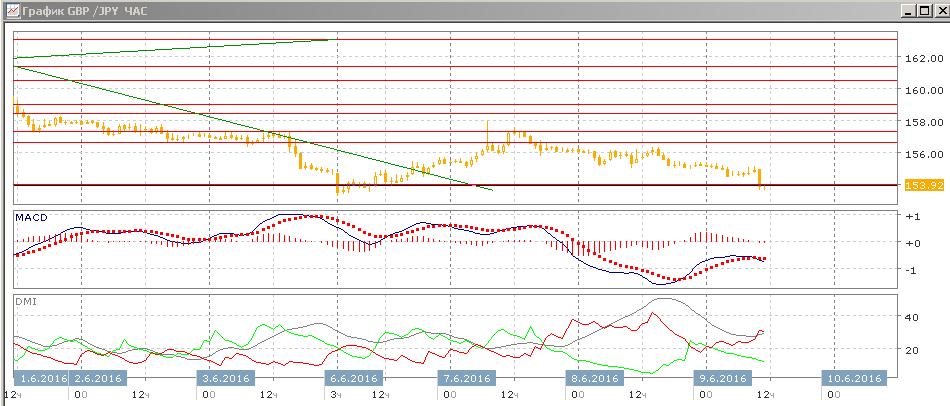The image size is (950, 406).
Task: Click the 7.6.2016 date marker
Action: click(468, 378)
